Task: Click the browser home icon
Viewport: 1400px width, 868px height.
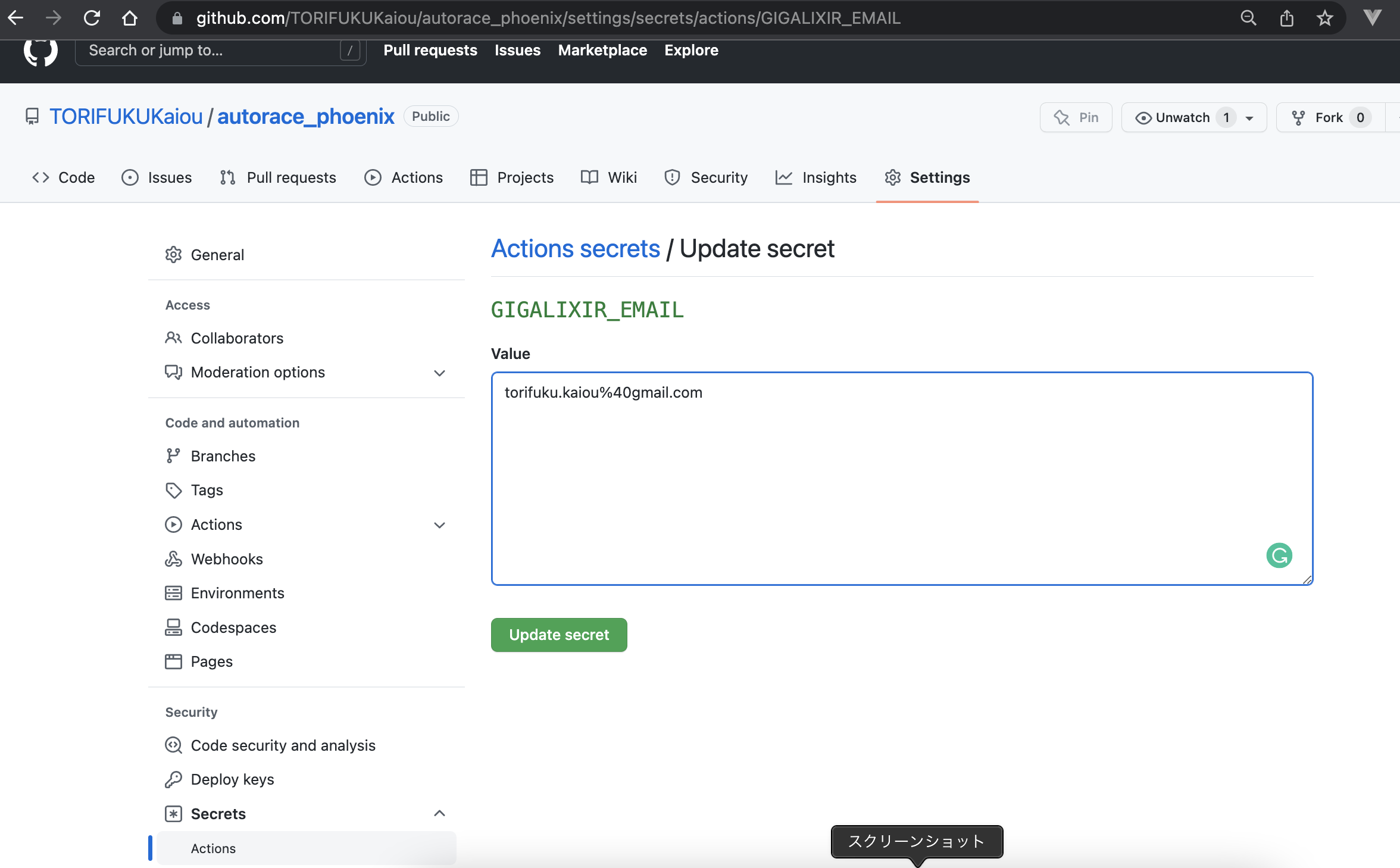Action: pos(129,18)
